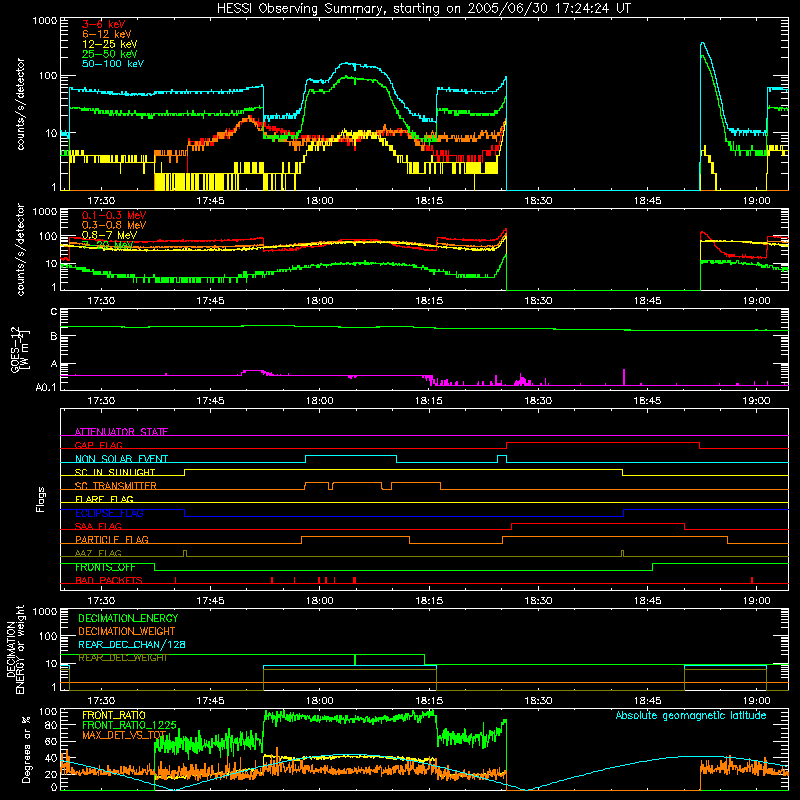Click the Degrees or % axis title
This screenshot has width=800, height=800.
pyautogui.click(x=26, y=749)
